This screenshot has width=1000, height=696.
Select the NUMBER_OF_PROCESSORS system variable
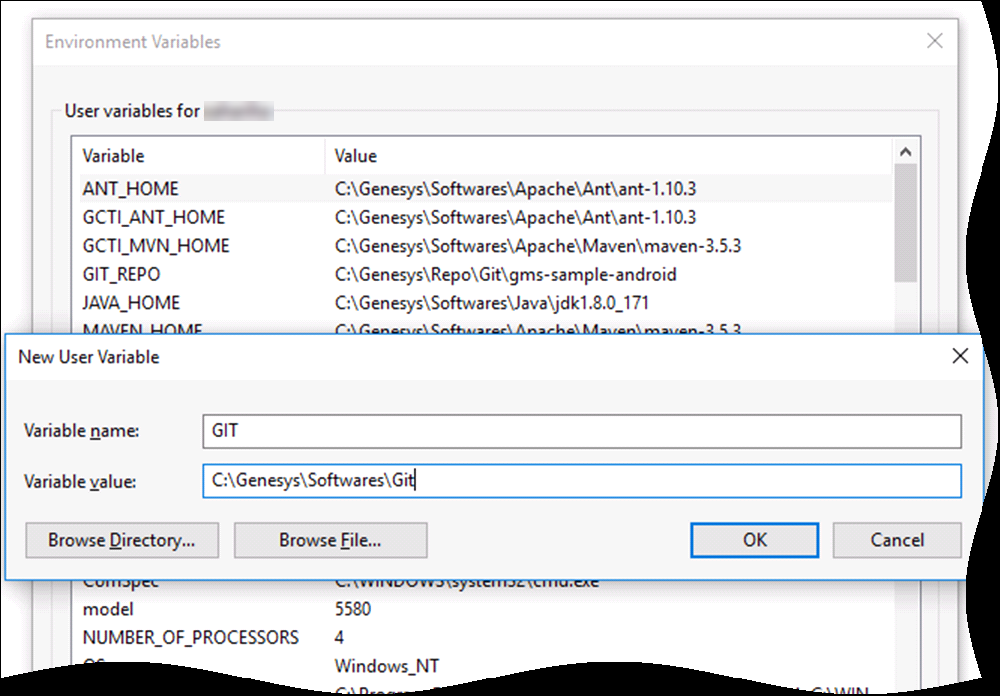pos(190,637)
